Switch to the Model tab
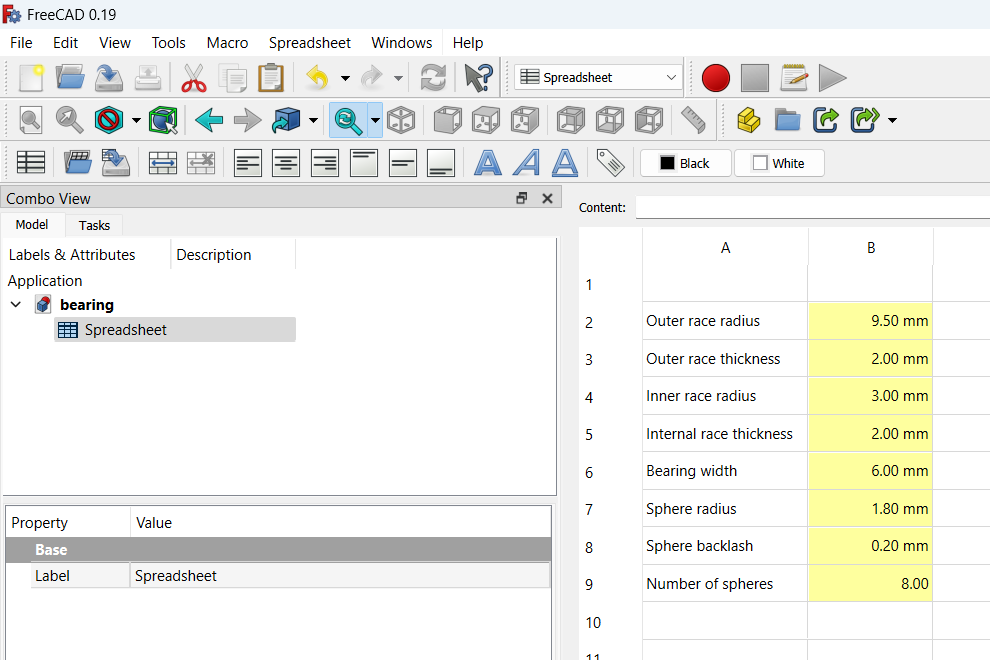This screenshot has width=990, height=660. coord(32,225)
